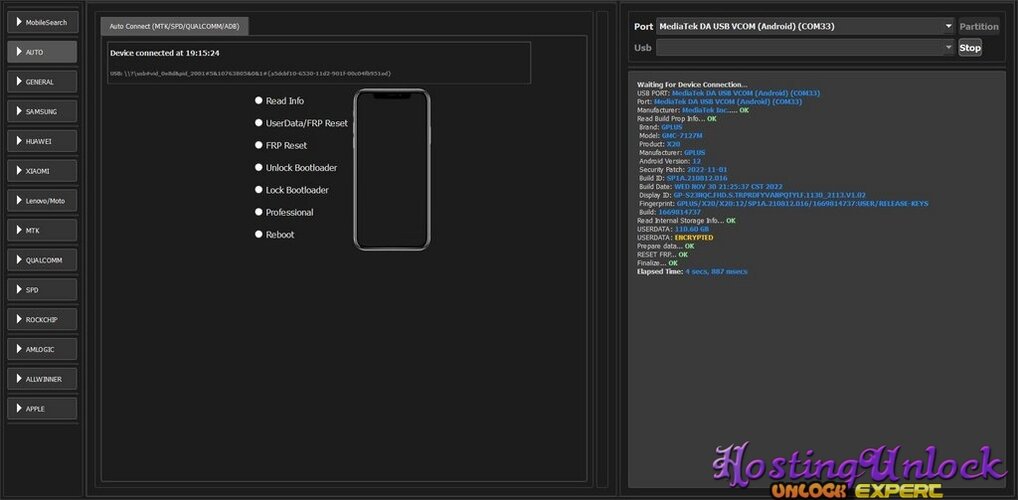Click the 'Device connected at 19:15:24' text
Screen dimensions: 1018x500
(x=164, y=53)
